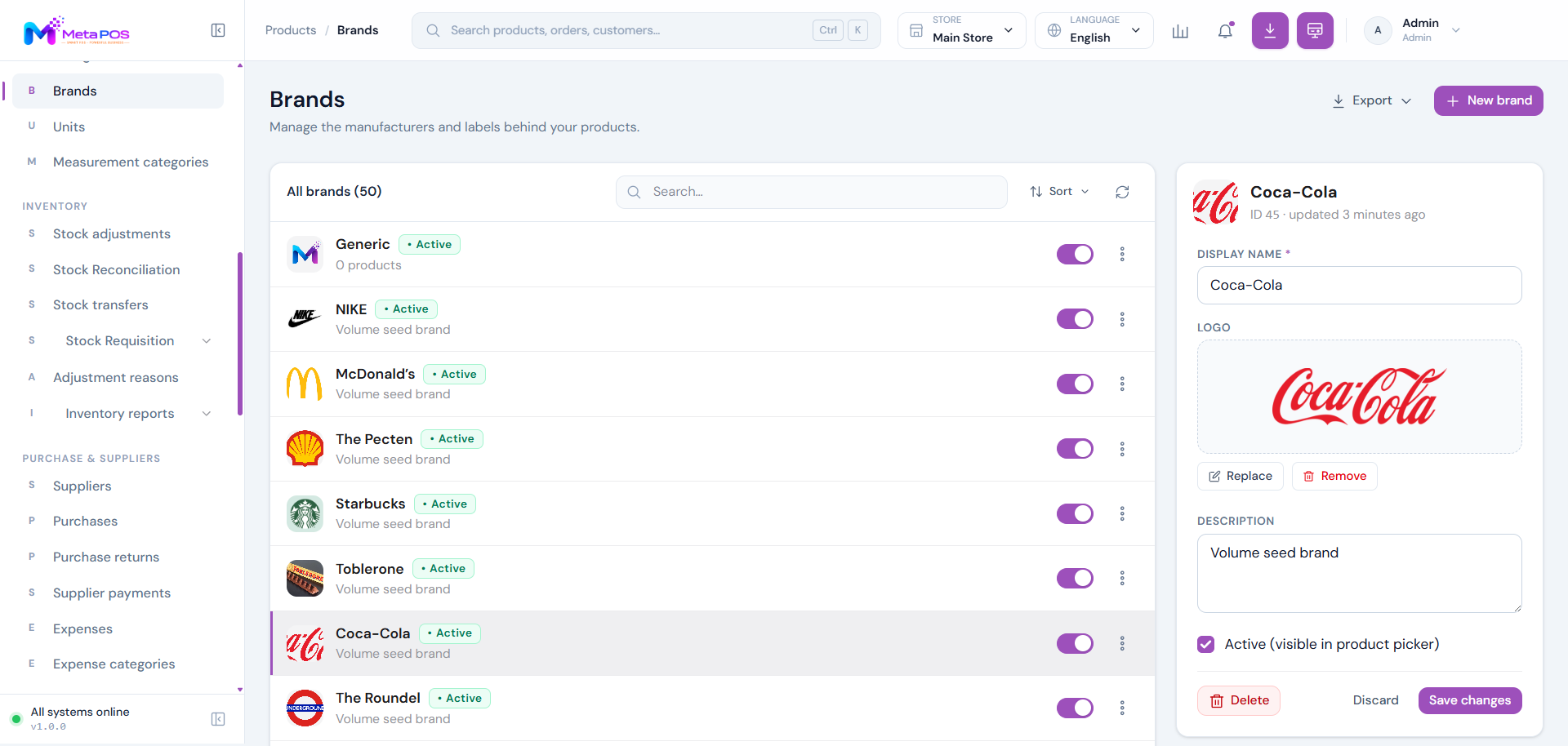Toggle the Coca-Cola brand active switch
Viewport: 1568px width, 746px height.
(x=1075, y=643)
